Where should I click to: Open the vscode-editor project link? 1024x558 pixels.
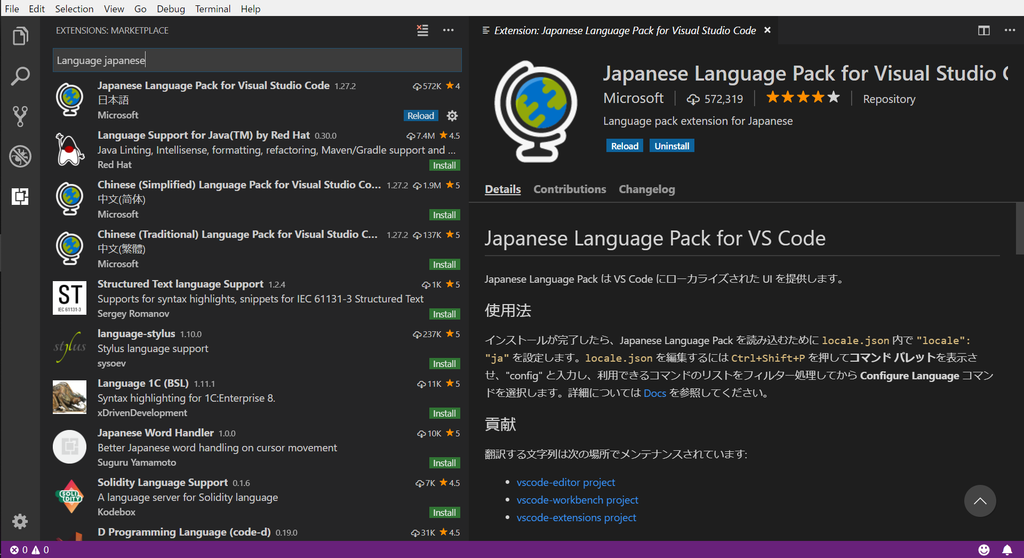click(566, 482)
